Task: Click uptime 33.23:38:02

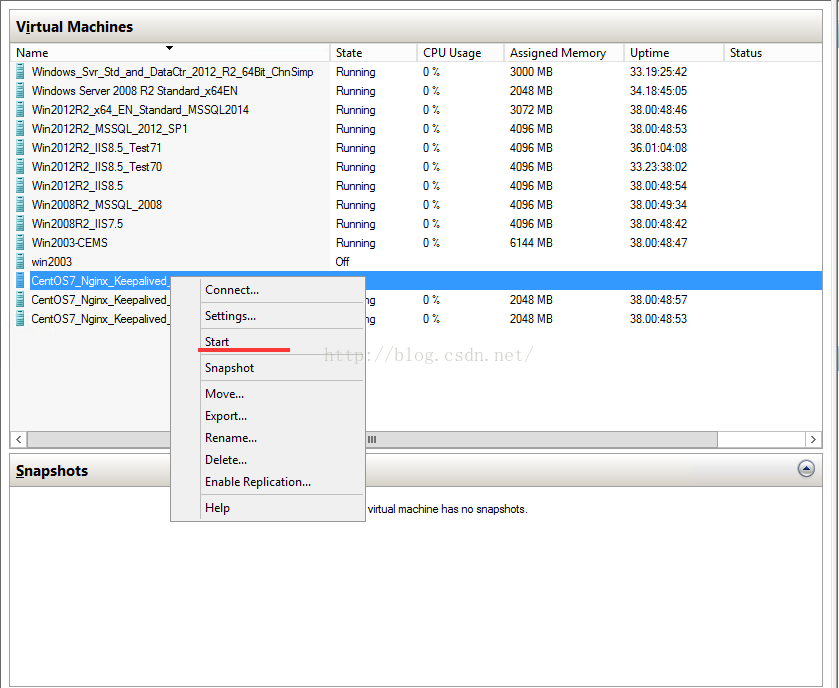Action: coord(658,166)
